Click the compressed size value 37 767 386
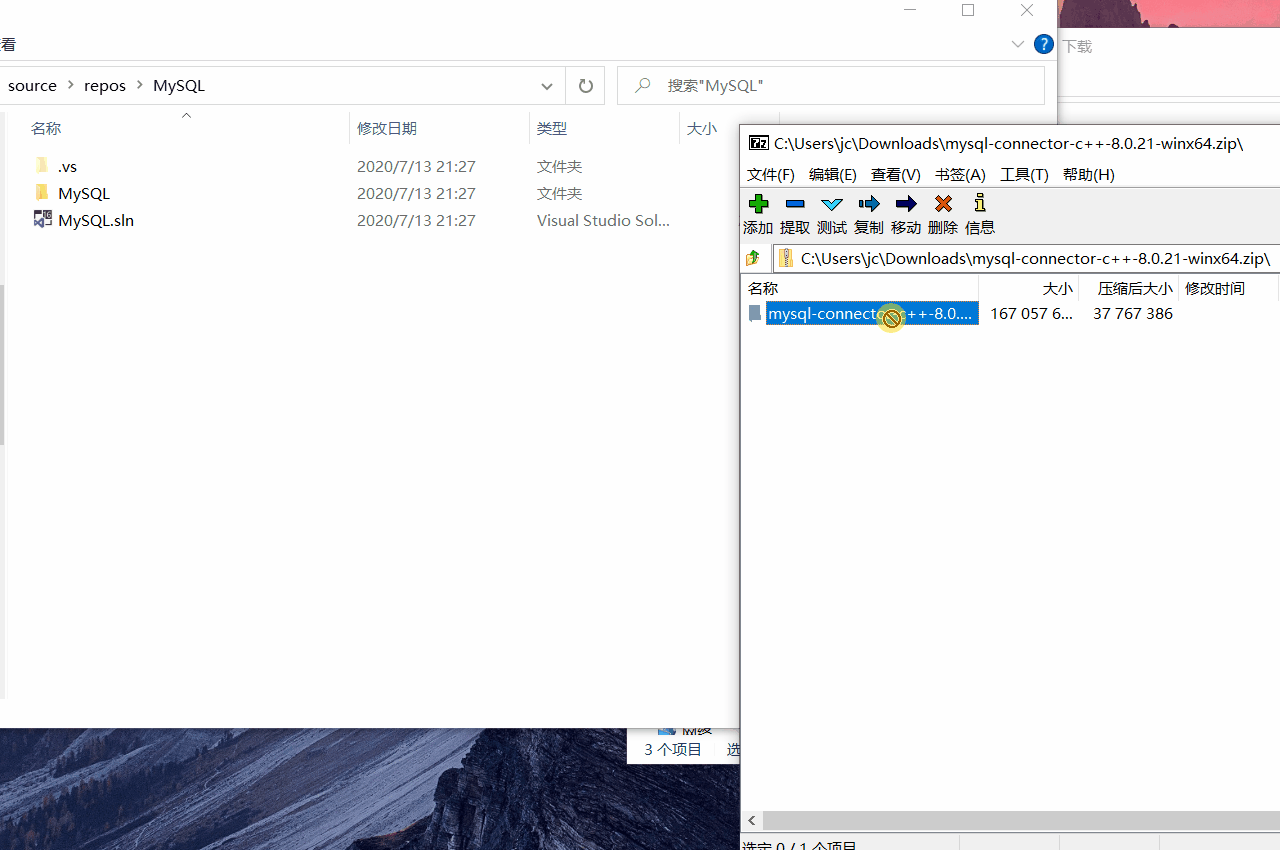The width and height of the screenshot is (1280, 850). click(1133, 314)
